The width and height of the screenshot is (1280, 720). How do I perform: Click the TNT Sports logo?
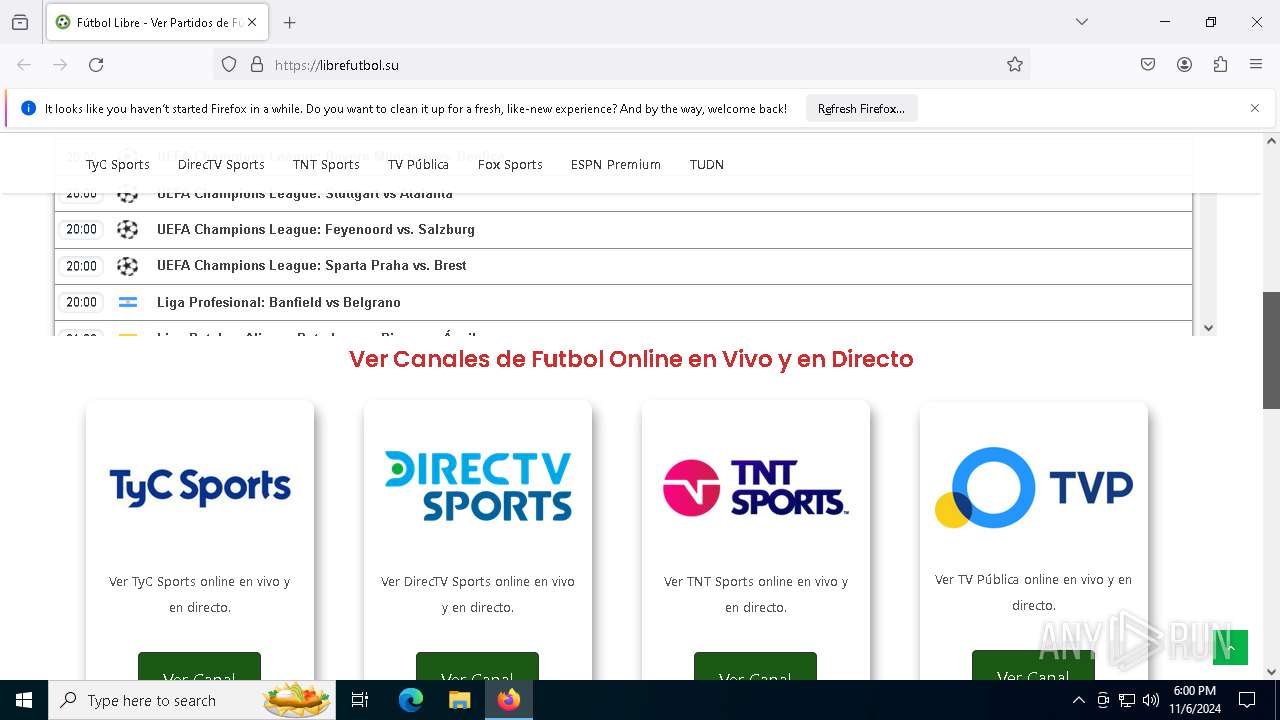point(755,487)
